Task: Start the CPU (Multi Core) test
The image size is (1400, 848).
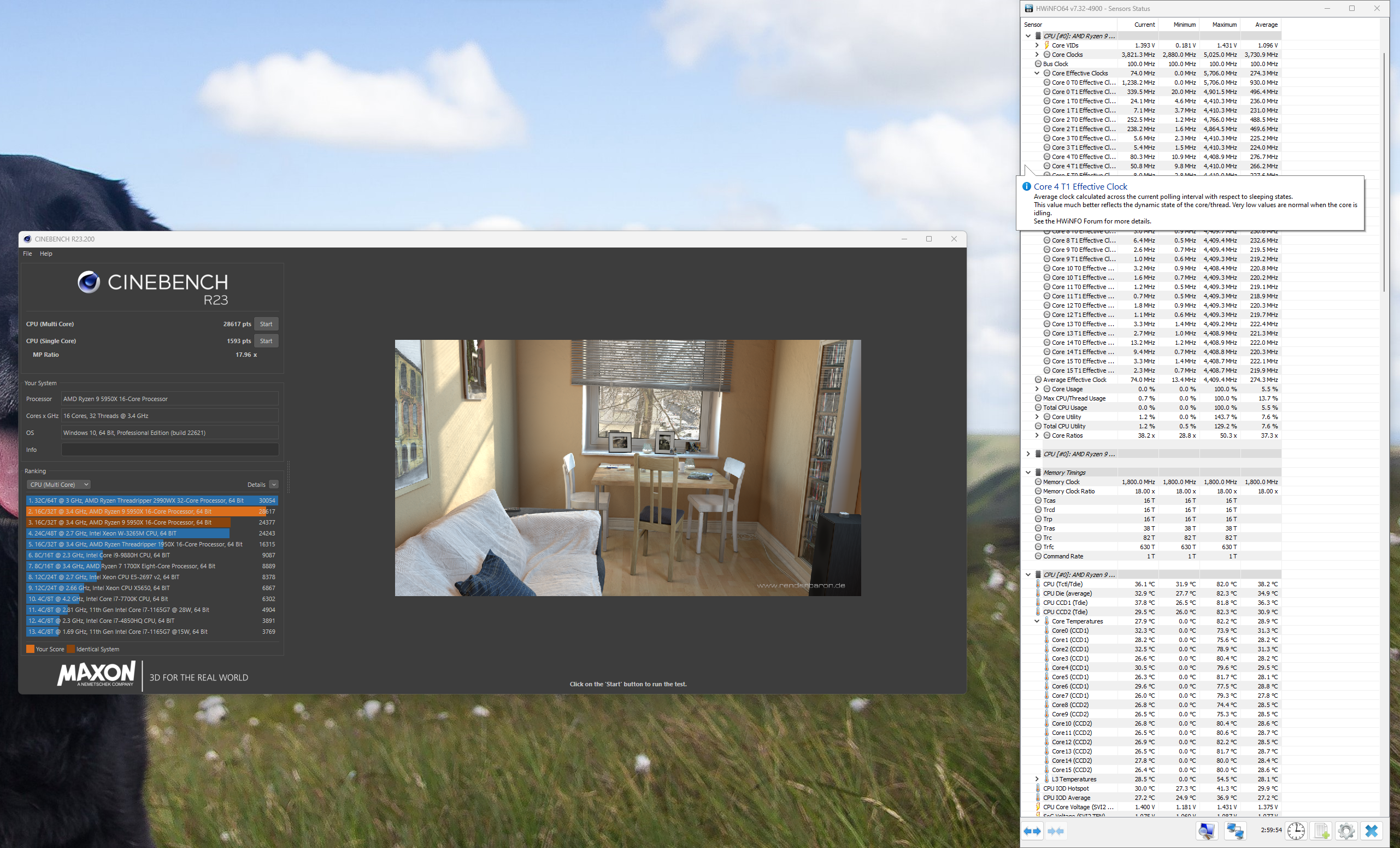Action: click(x=266, y=324)
